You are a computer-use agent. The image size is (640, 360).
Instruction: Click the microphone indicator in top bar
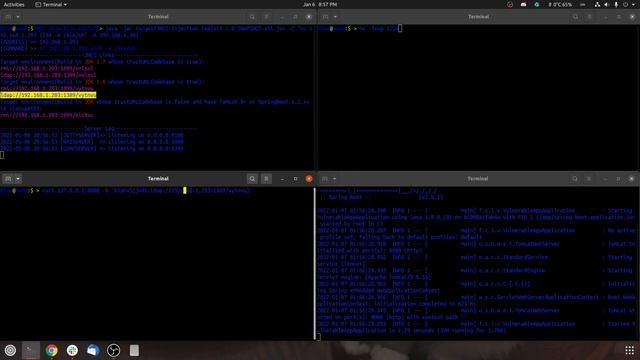pyautogui.click(x=616, y=4)
